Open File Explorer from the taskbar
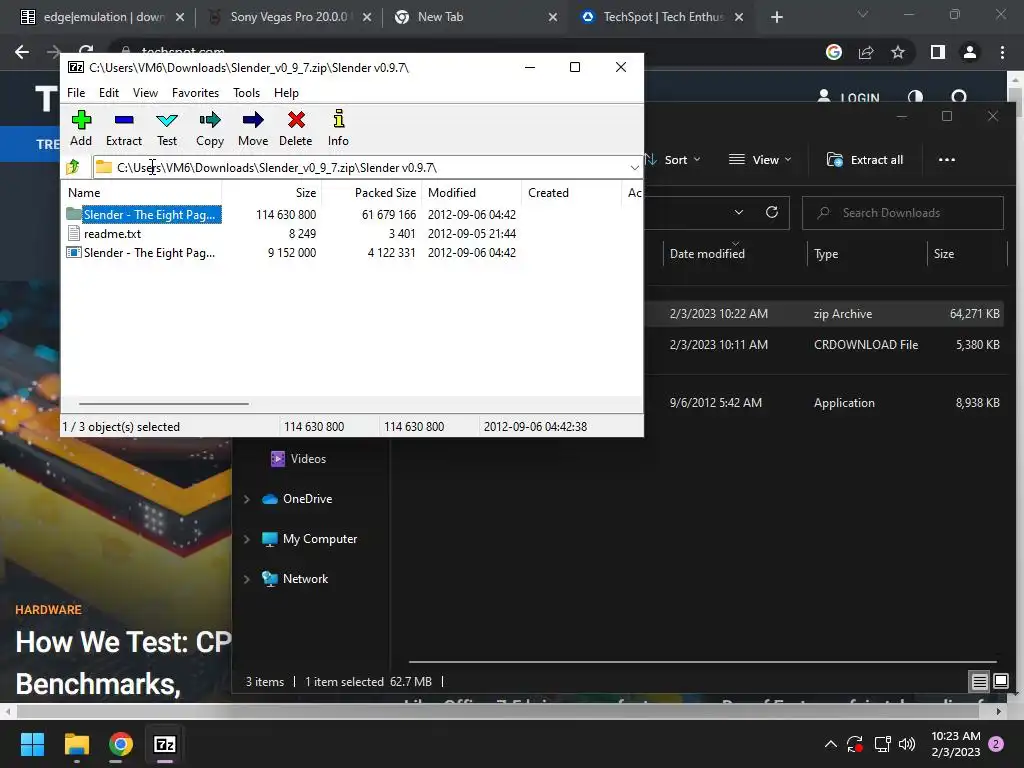The width and height of the screenshot is (1024, 768). (x=76, y=744)
